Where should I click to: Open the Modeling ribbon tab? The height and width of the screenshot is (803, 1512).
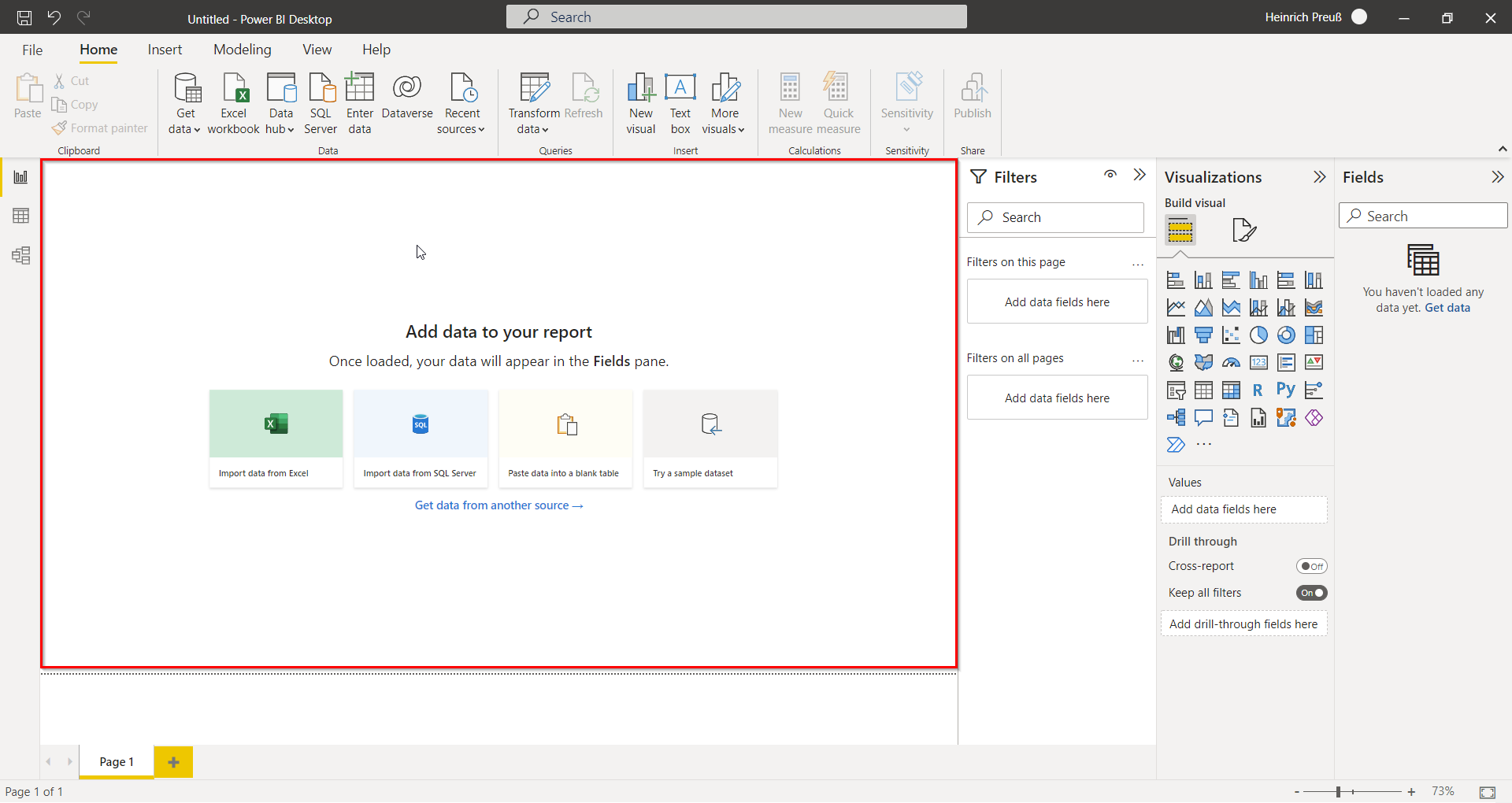click(242, 50)
